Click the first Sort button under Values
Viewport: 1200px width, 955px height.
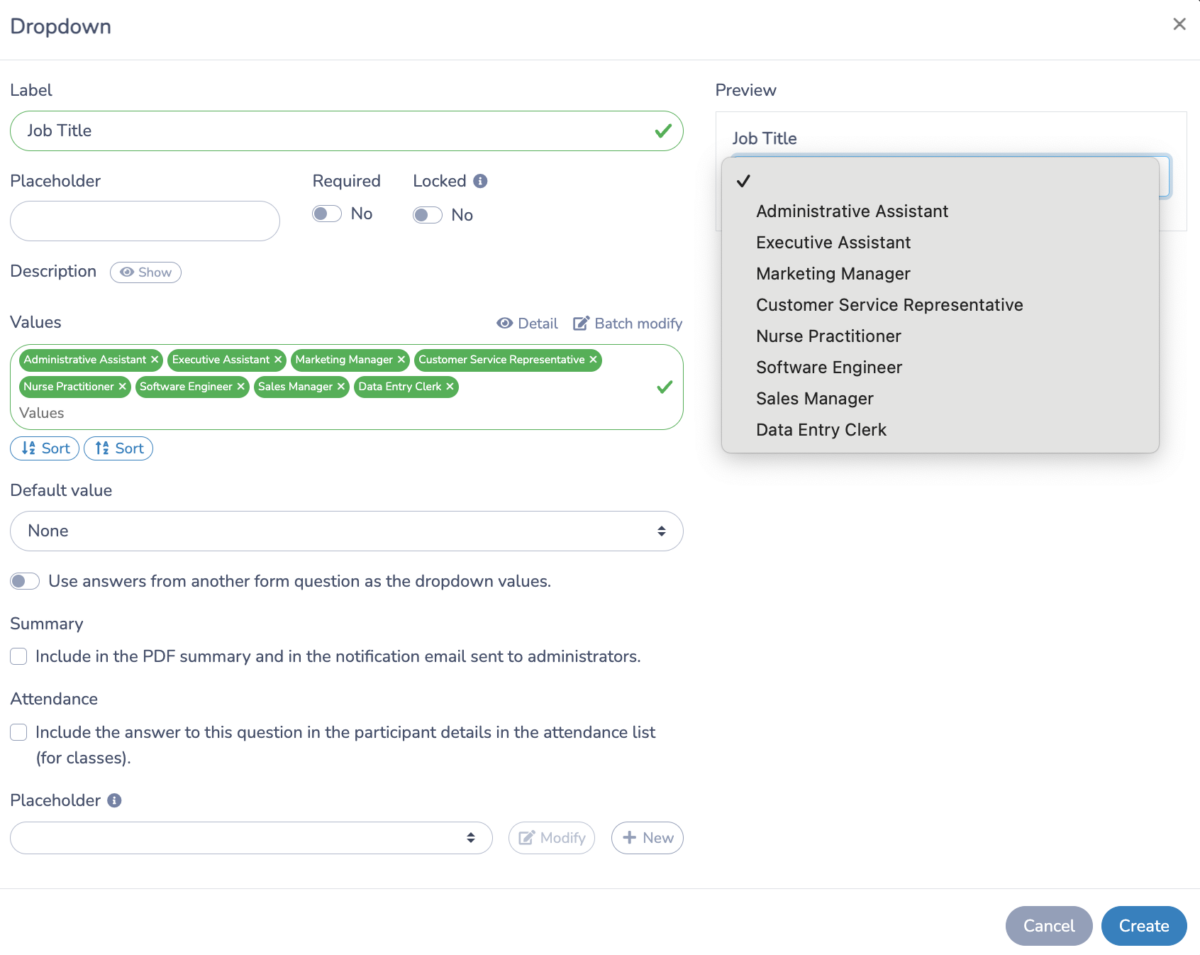(44, 448)
